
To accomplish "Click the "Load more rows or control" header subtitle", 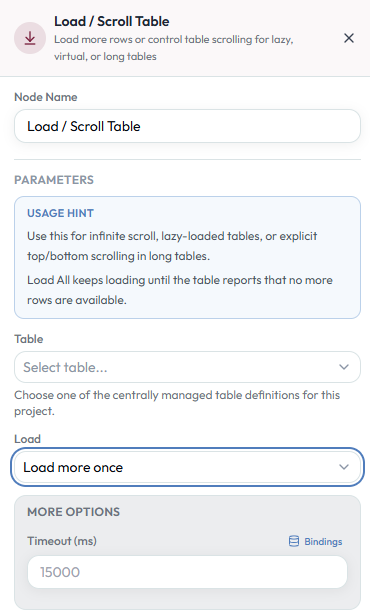I will (x=173, y=48).
